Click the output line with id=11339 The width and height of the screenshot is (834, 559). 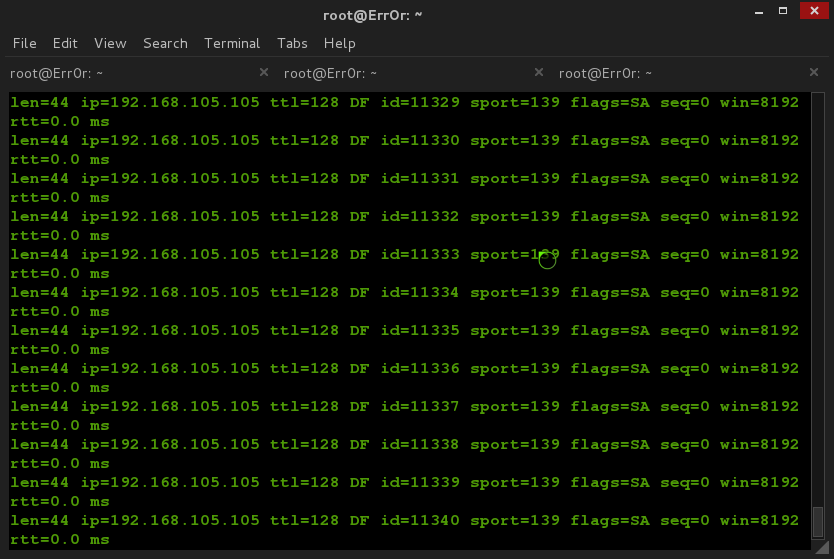click(x=405, y=483)
